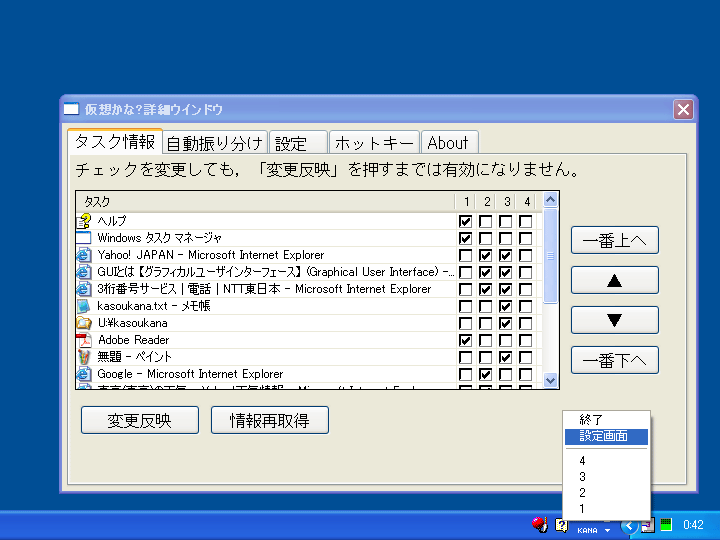Open the ホットキー tab
The width and height of the screenshot is (720, 540).
pyautogui.click(x=374, y=143)
